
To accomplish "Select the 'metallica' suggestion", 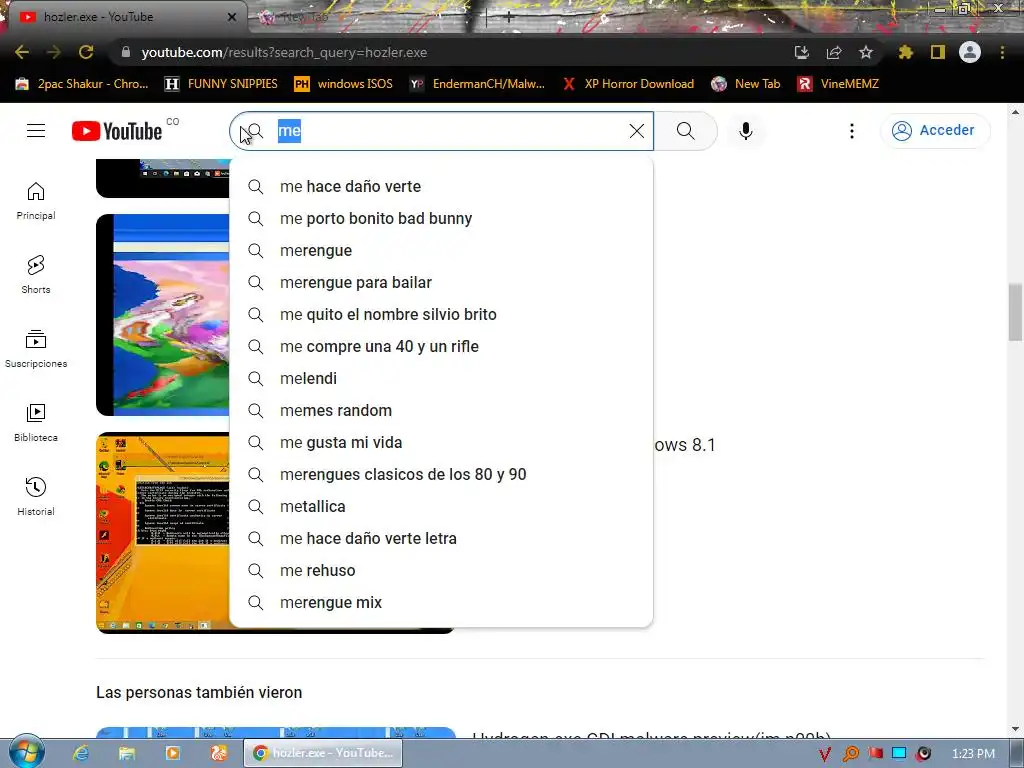I will 441,506.
